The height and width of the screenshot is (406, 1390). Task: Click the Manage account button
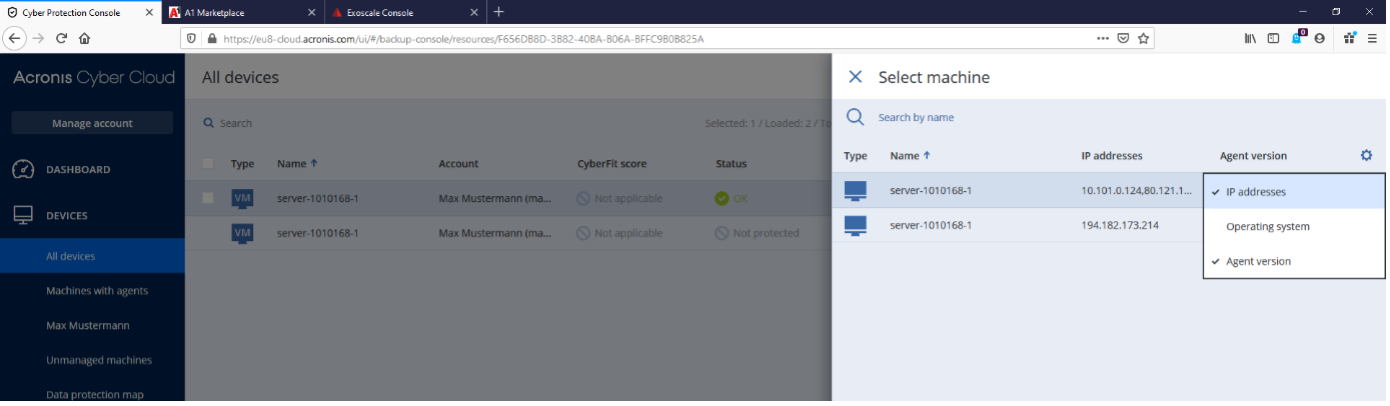[x=92, y=123]
